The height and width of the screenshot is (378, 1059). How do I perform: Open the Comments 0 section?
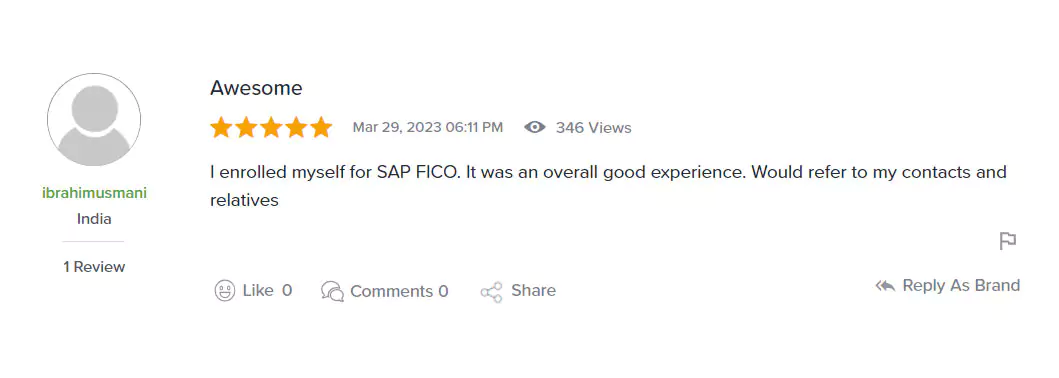coord(399,292)
